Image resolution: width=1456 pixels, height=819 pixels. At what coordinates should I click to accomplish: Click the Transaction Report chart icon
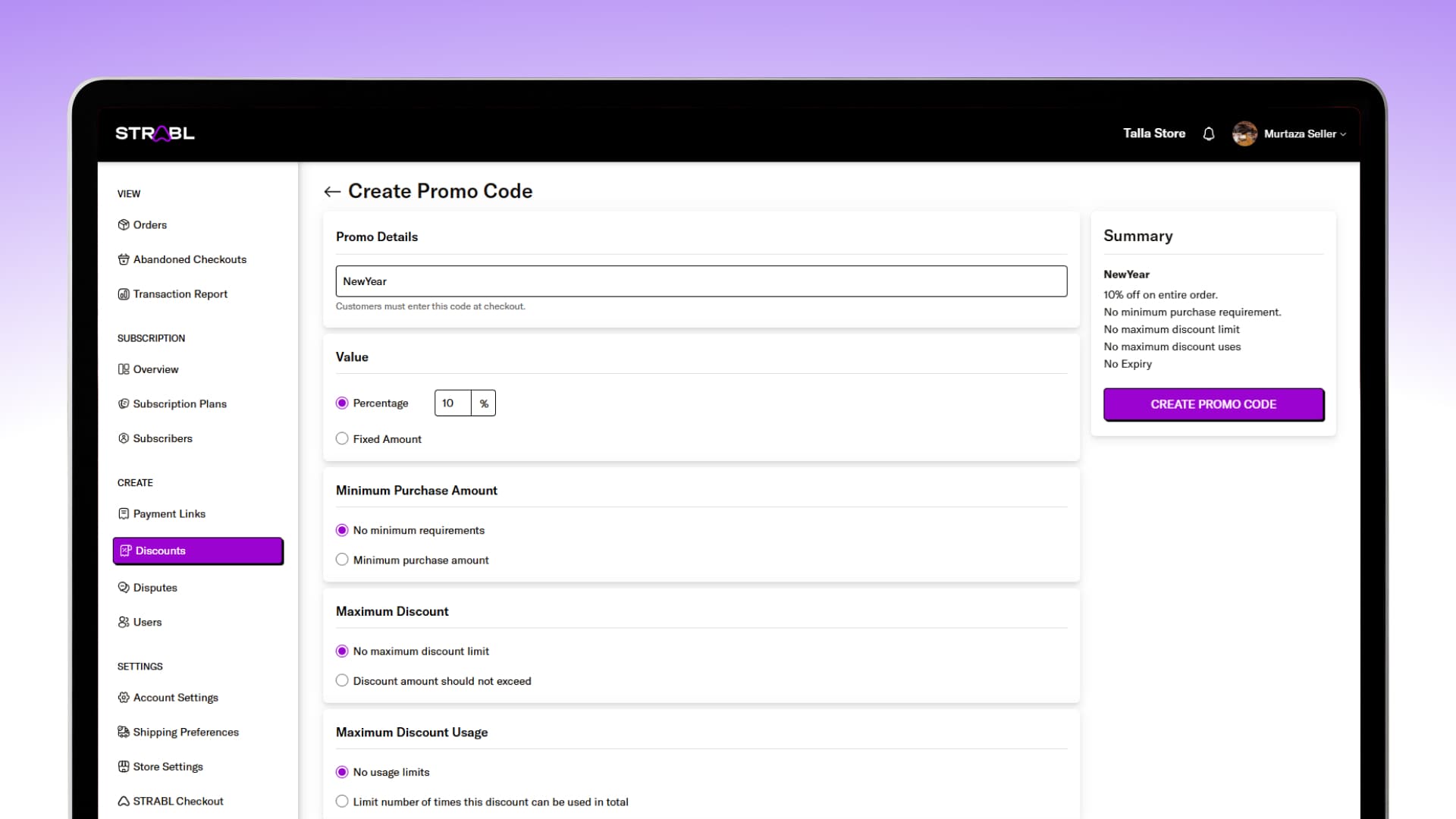124,294
